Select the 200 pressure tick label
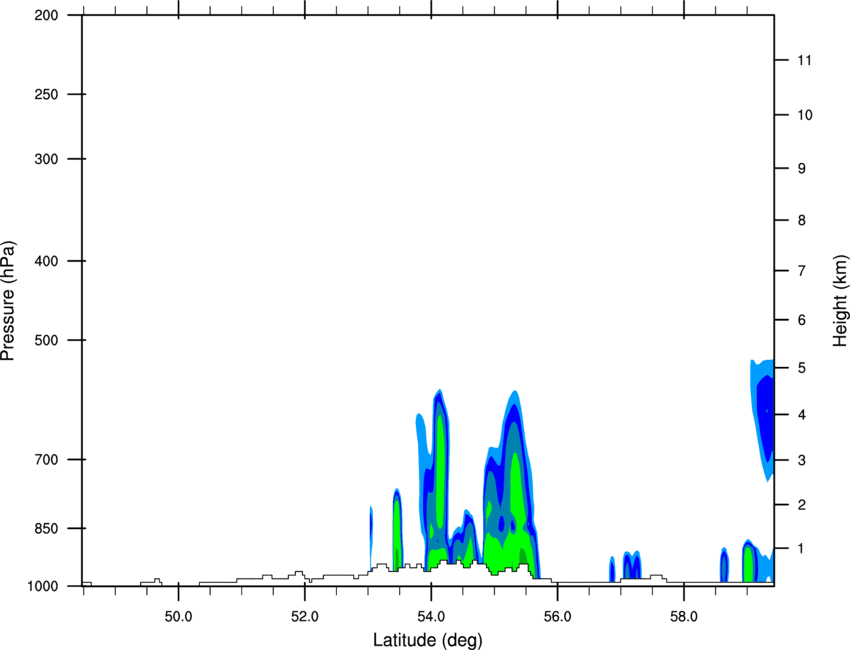 (x=46, y=16)
